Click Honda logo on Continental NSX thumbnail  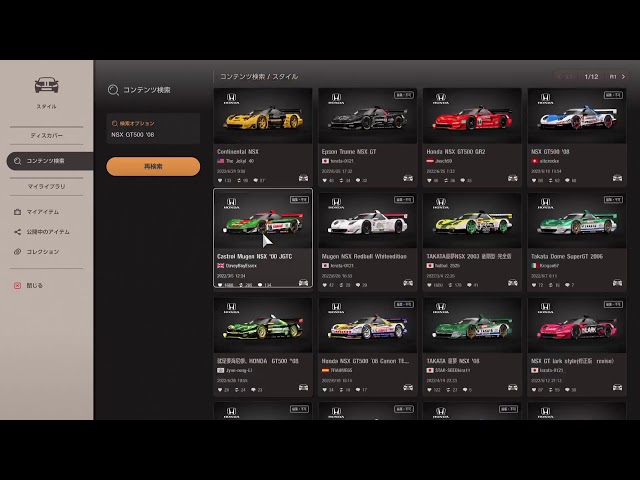231,99
